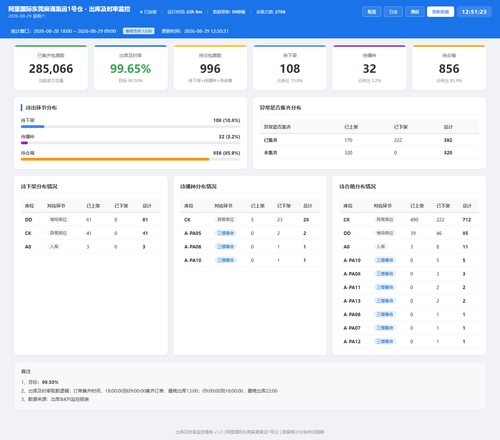The image size is (500, 440).
Task: Click the 12:51:23 clock display
Action: (x=474, y=12)
